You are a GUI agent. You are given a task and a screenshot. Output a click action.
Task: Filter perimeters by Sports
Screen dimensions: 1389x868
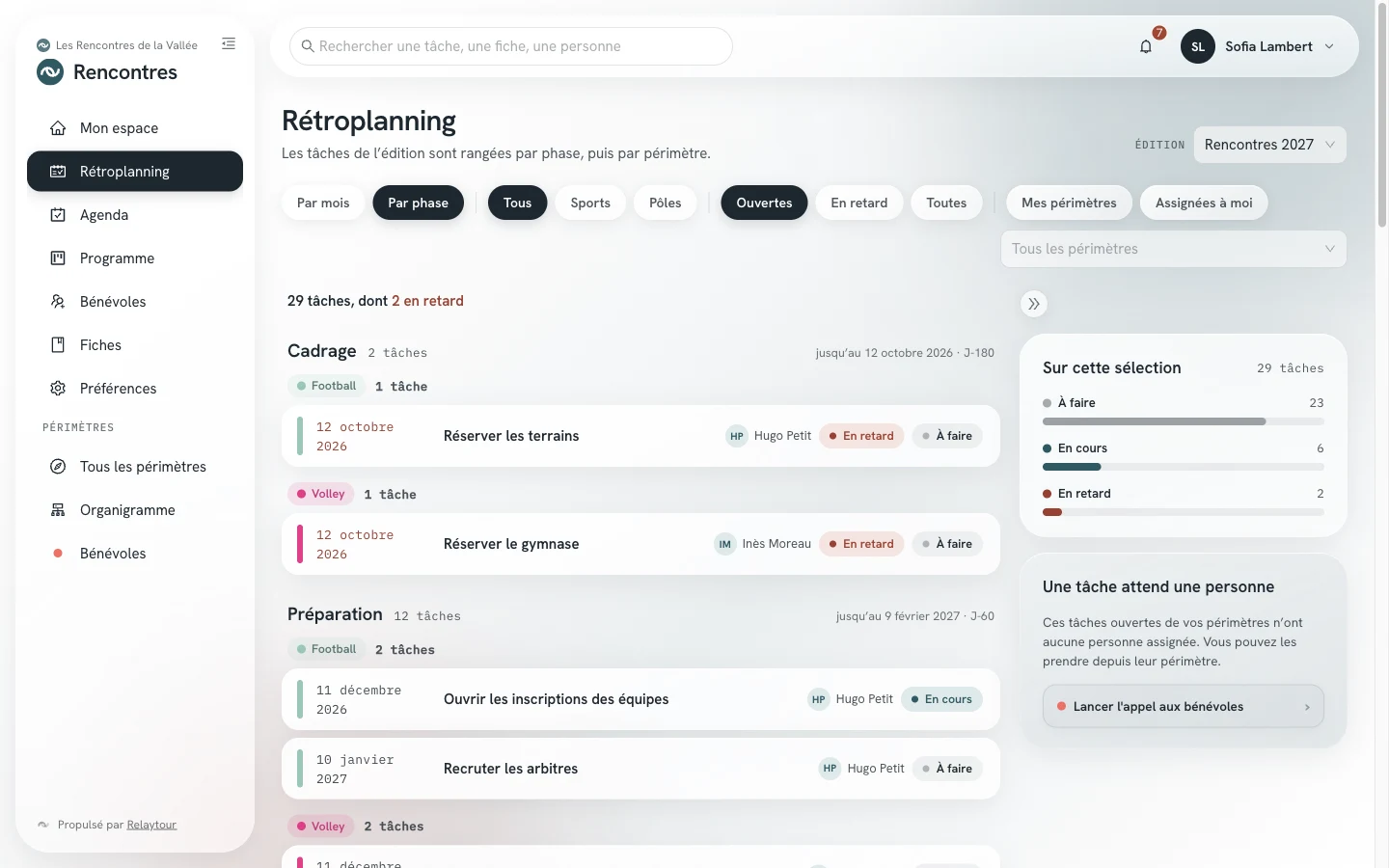590,203
